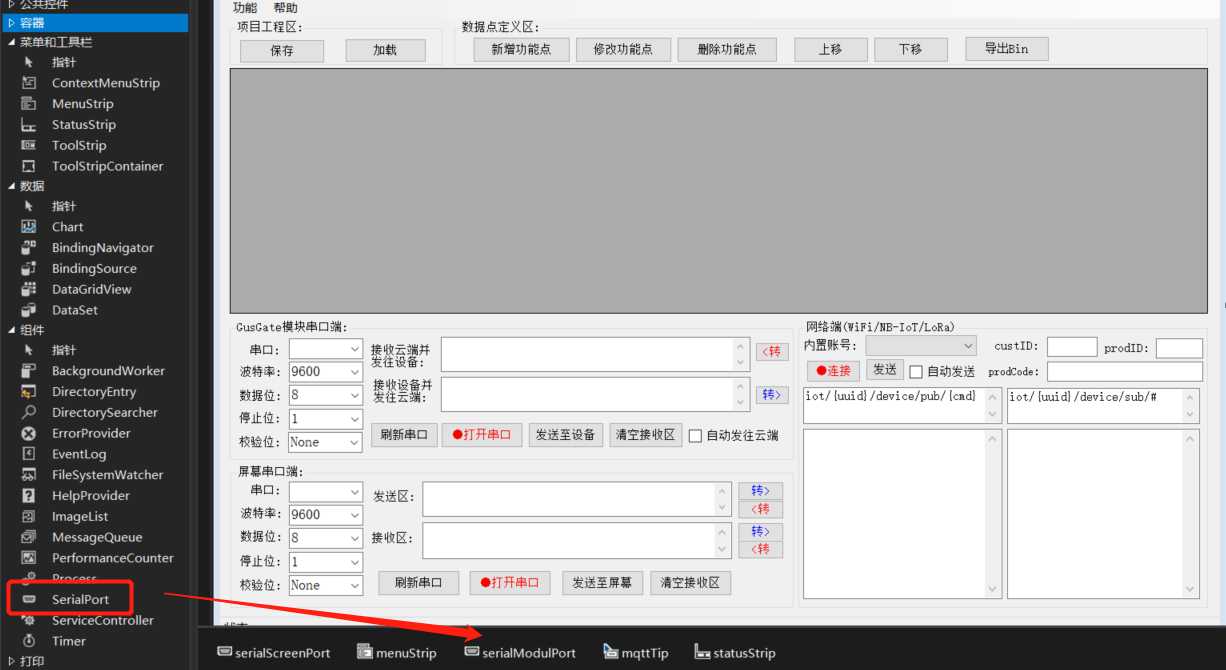Collapse the 菜单和工具栏 toolbox group
This screenshot has width=1226, height=670.
11,42
